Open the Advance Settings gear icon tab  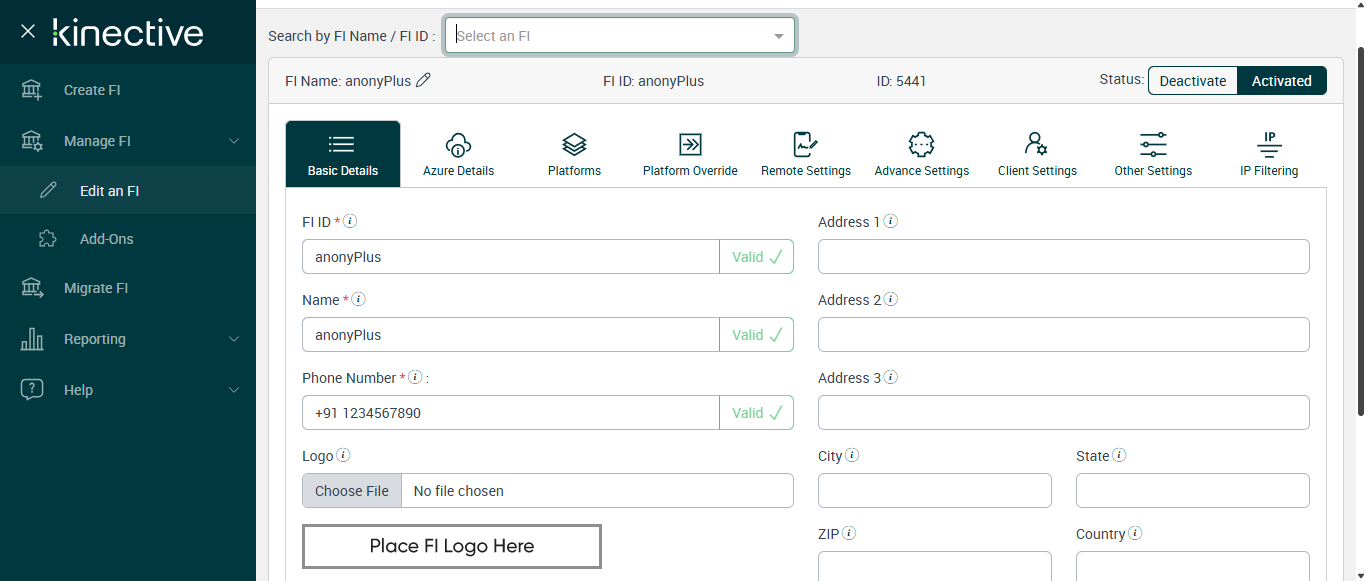tap(921, 154)
